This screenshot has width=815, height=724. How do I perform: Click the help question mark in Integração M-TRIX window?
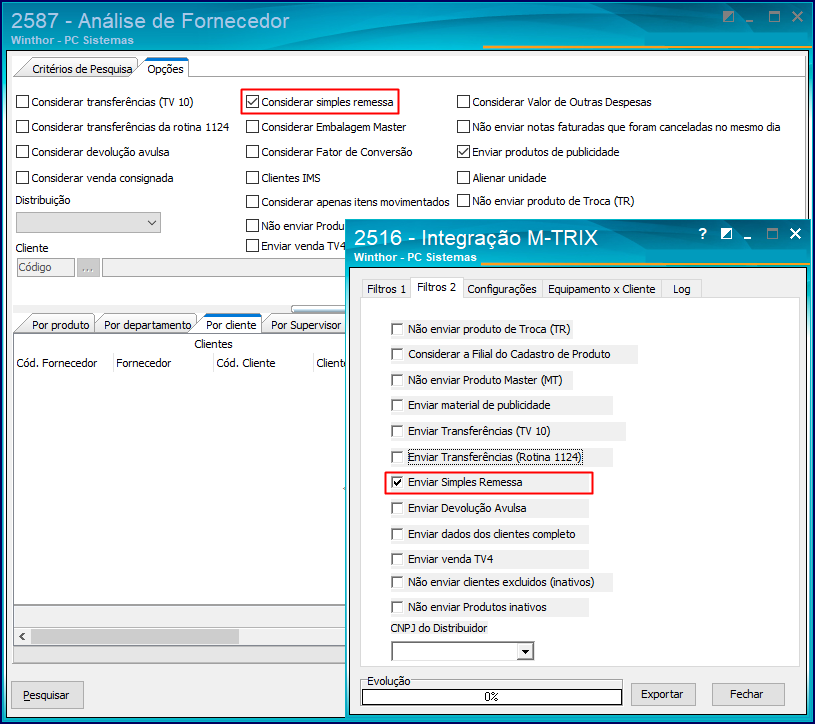pyautogui.click(x=703, y=234)
